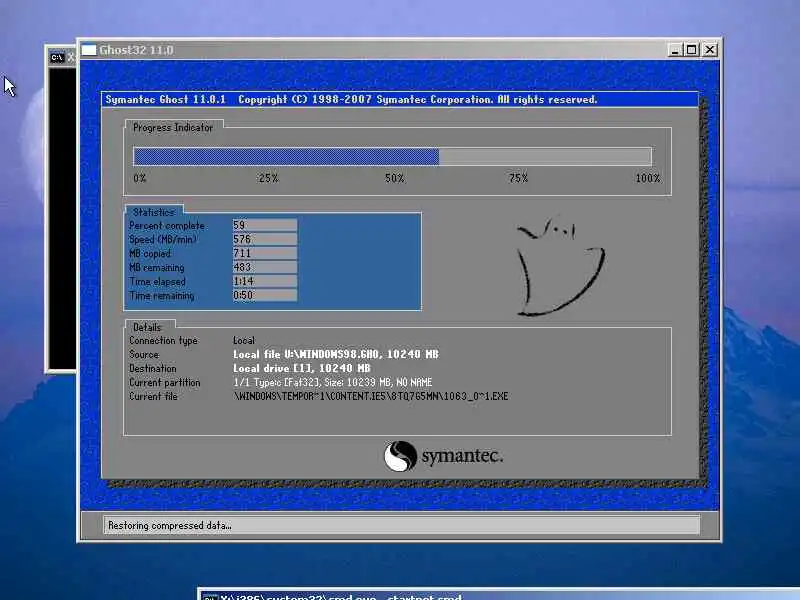The height and width of the screenshot is (600, 800).
Task: Click the 'Restoring compressed data...' status bar
Action: coord(401,525)
